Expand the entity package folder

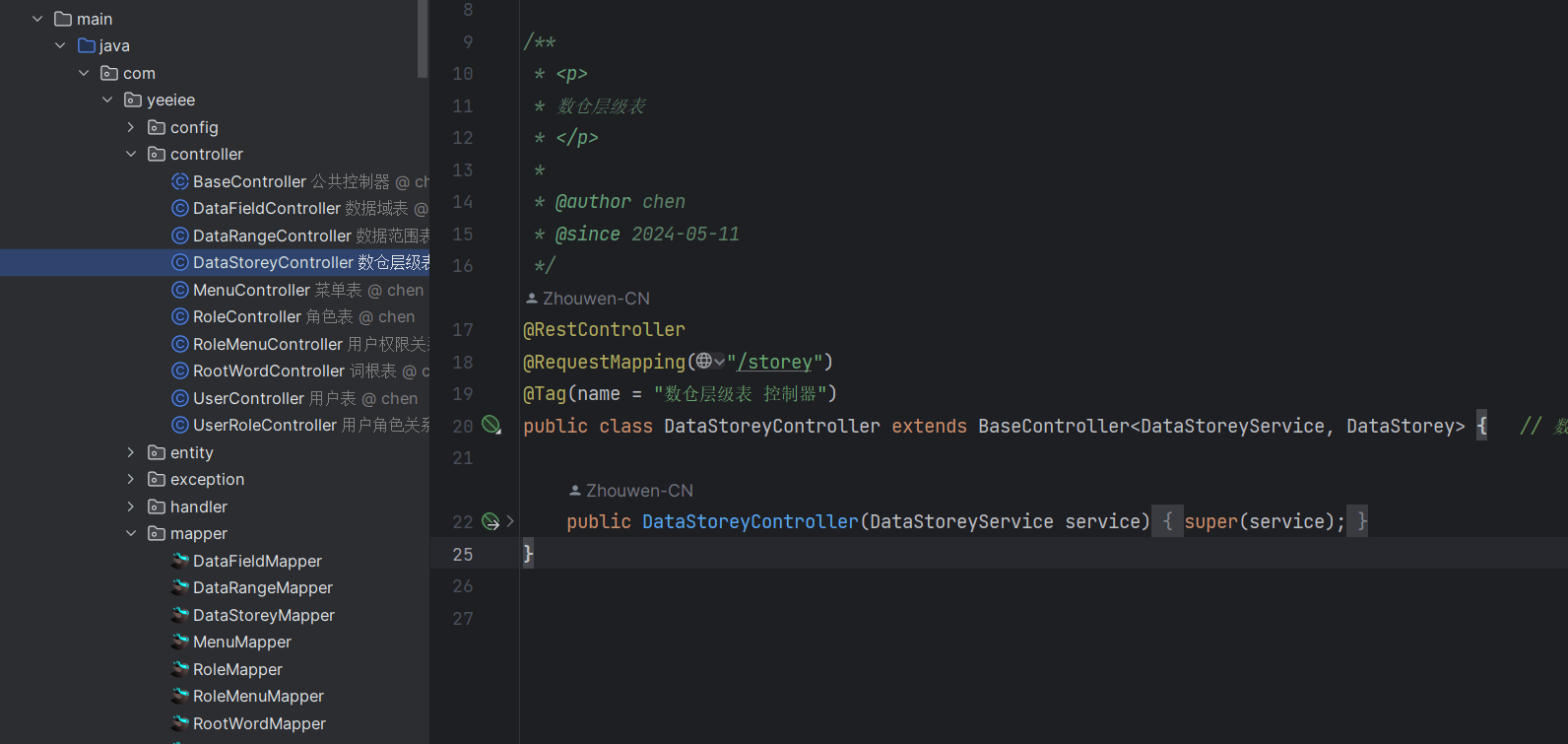tap(131, 452)
